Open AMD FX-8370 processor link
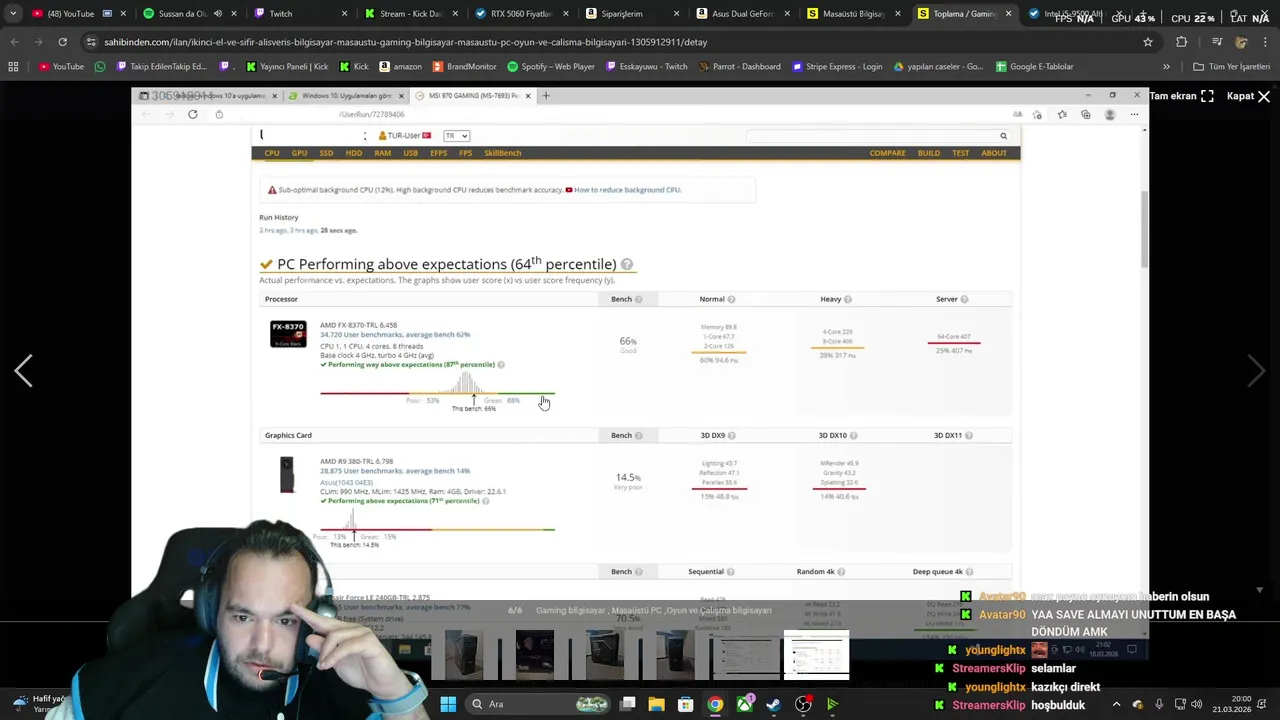Viewport: 1280px width, 720px height. 358,325
